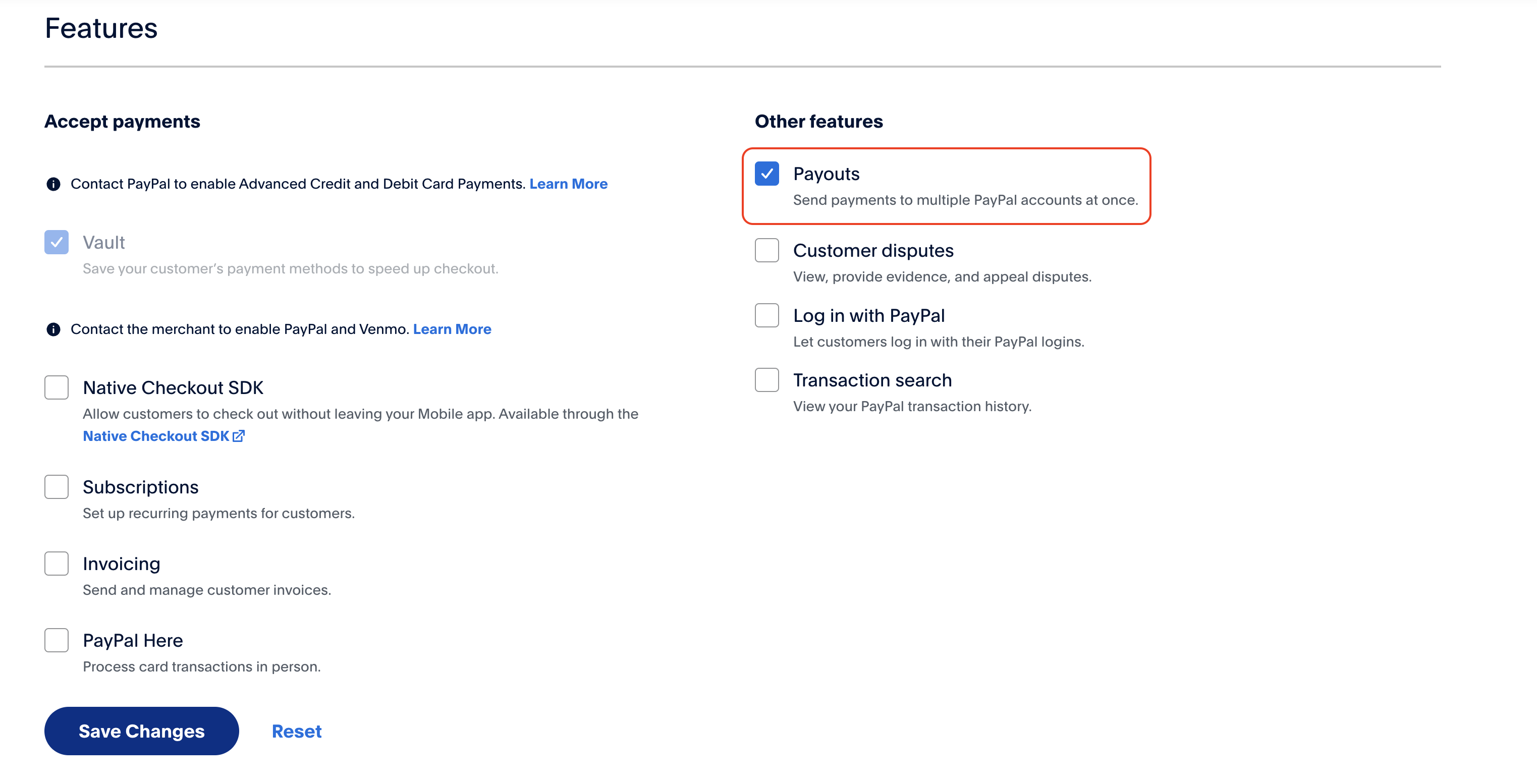Click 'Let customers log in with their PayPal logins.'

939,342
